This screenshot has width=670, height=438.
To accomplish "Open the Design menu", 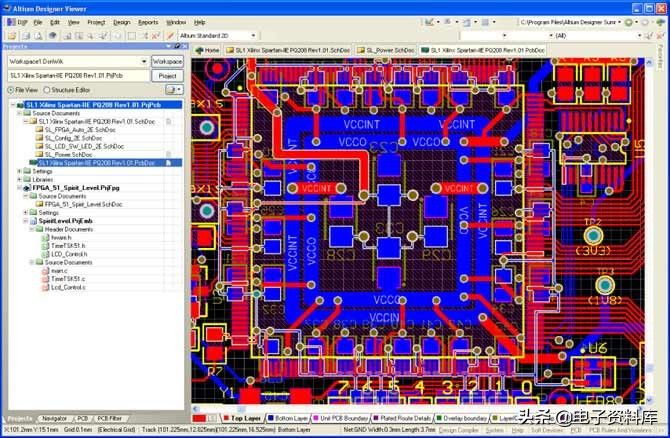I will pyautogui.click(x=121, y=21).
